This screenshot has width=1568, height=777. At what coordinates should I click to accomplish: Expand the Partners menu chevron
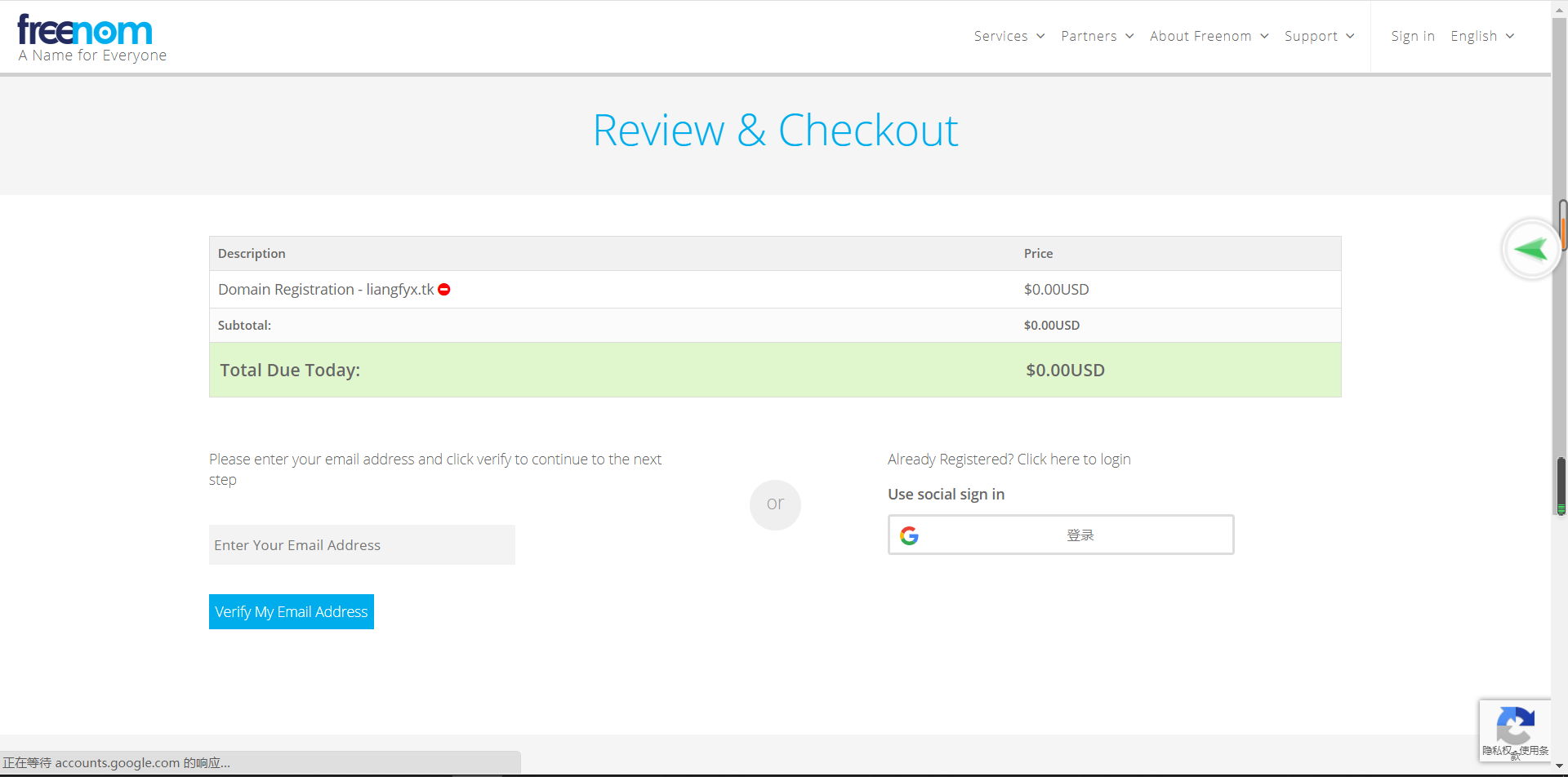(1129, 36)
